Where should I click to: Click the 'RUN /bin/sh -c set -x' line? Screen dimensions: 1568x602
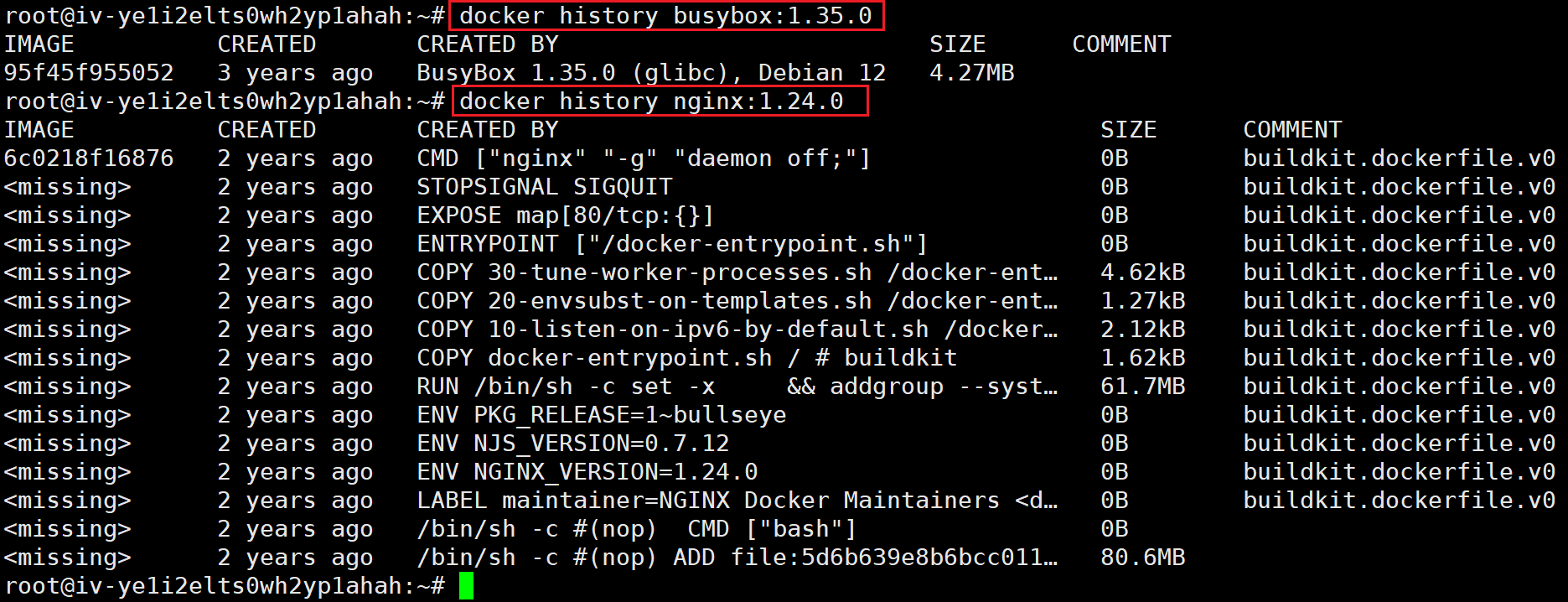[x=737, y=387]
